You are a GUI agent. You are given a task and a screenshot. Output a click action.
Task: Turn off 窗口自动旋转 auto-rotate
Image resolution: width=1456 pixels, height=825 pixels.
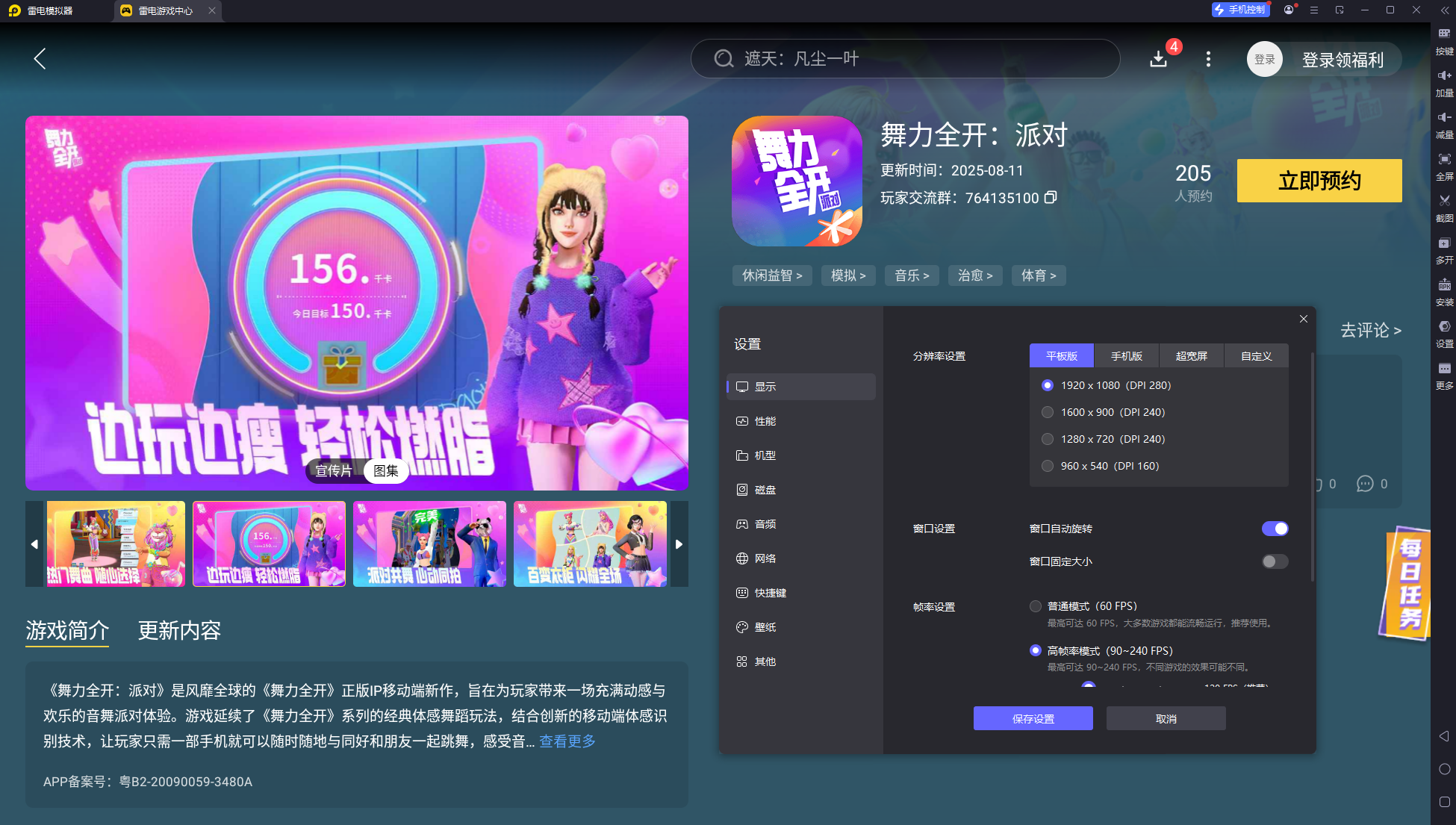(1275, 528)
